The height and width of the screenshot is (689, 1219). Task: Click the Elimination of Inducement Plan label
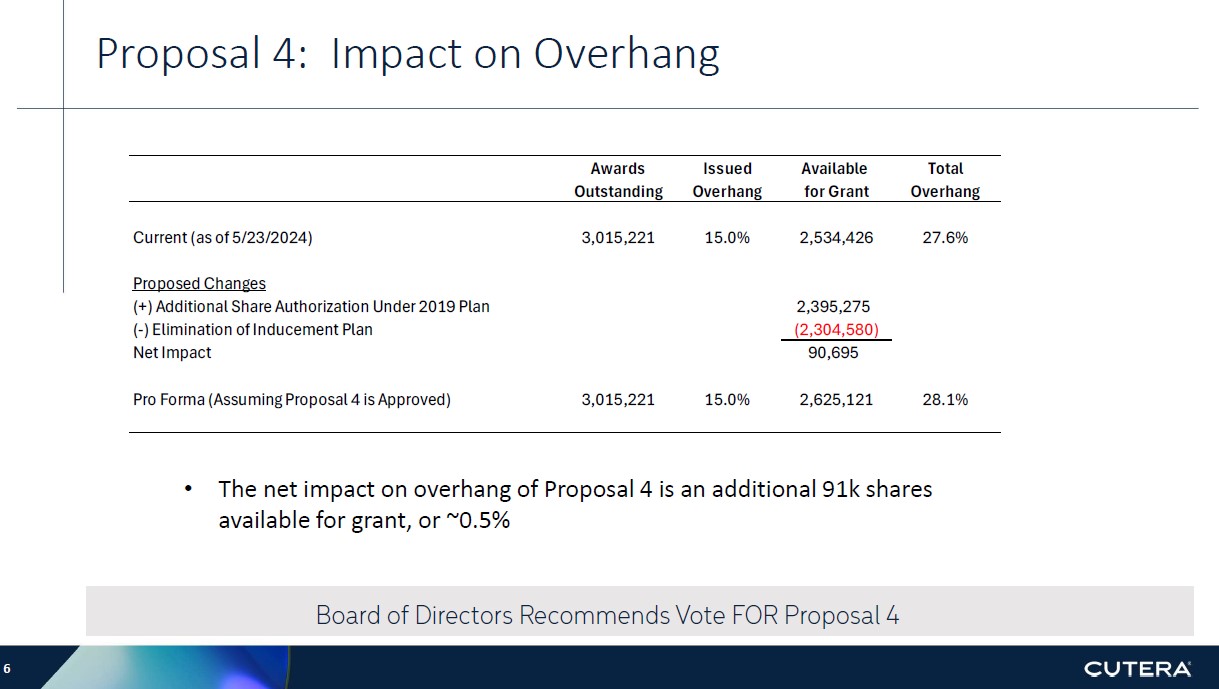click(x=252, y=329)
